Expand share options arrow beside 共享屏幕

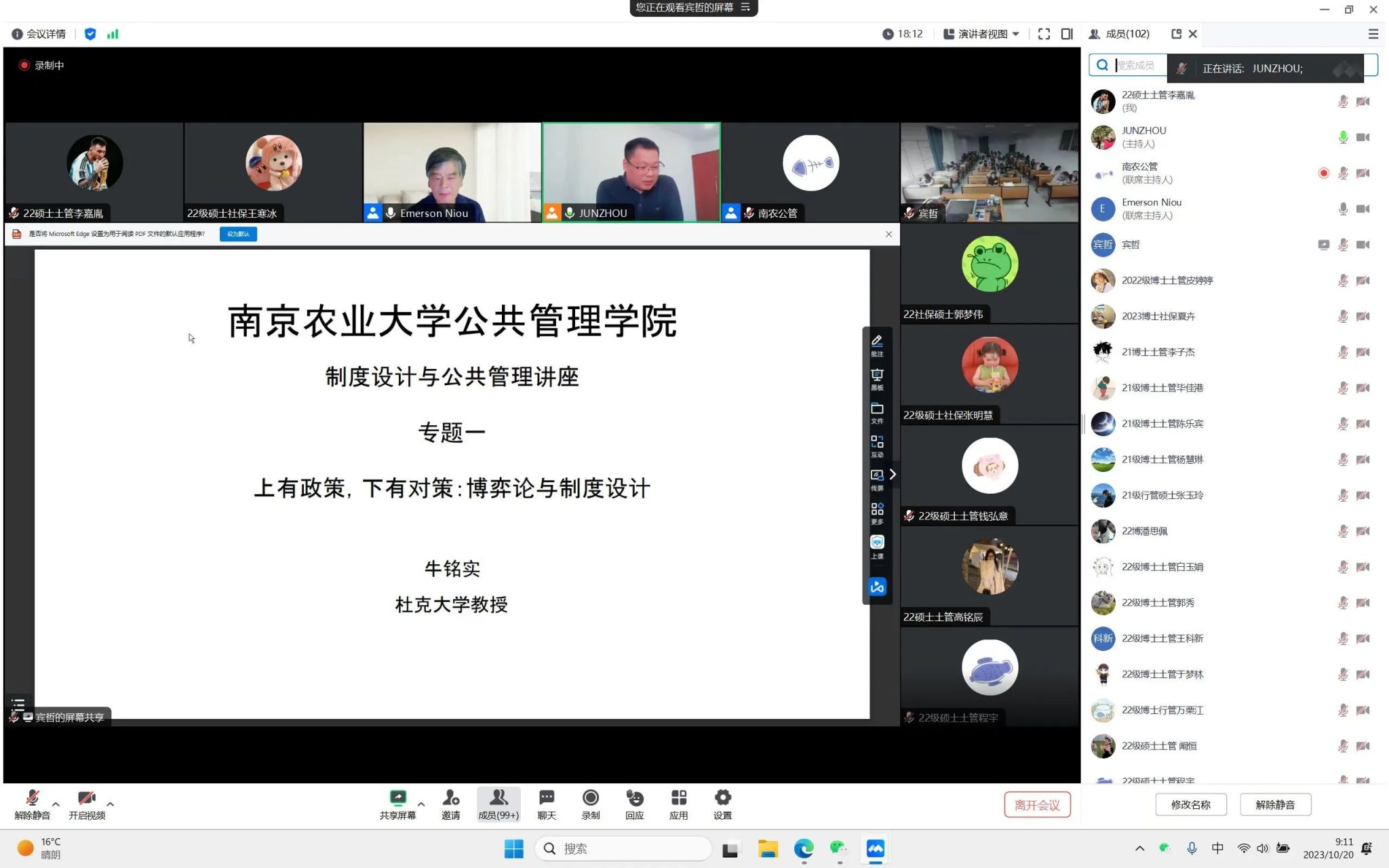click(x=421, y=804)
